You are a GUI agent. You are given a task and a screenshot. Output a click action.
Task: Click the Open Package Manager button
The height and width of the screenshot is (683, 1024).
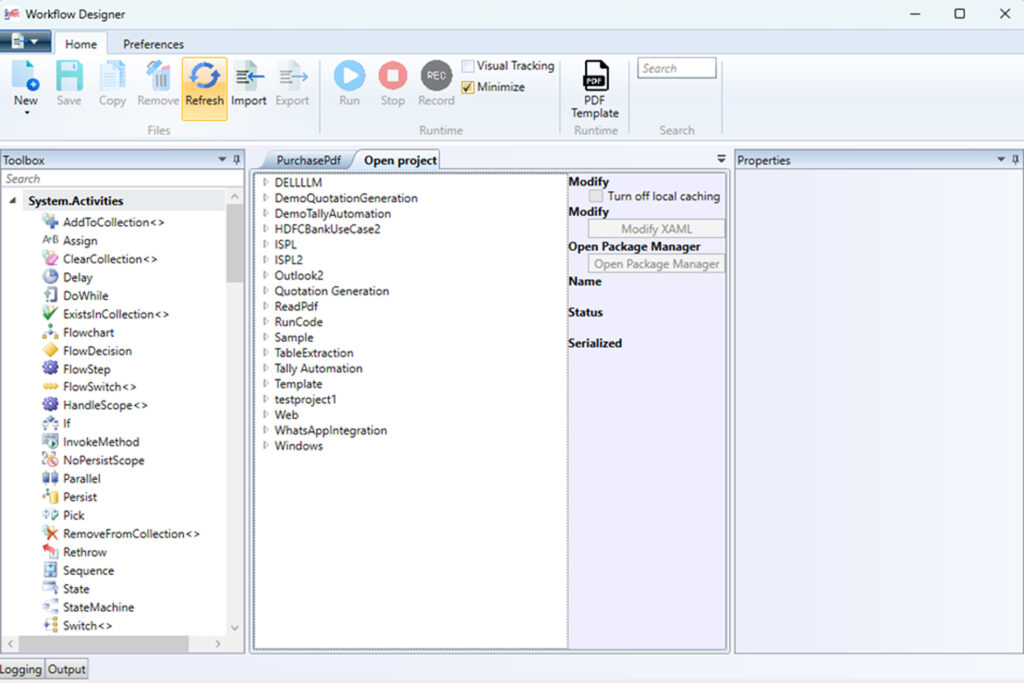(656, 264)
